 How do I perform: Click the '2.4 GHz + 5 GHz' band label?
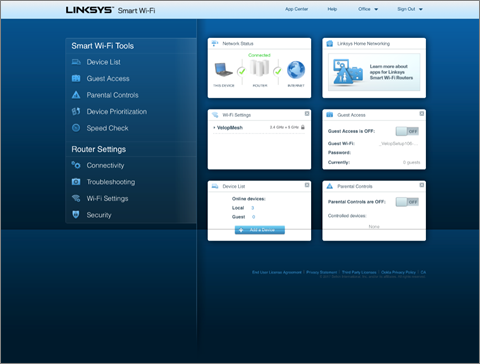[x=284, y=127]
